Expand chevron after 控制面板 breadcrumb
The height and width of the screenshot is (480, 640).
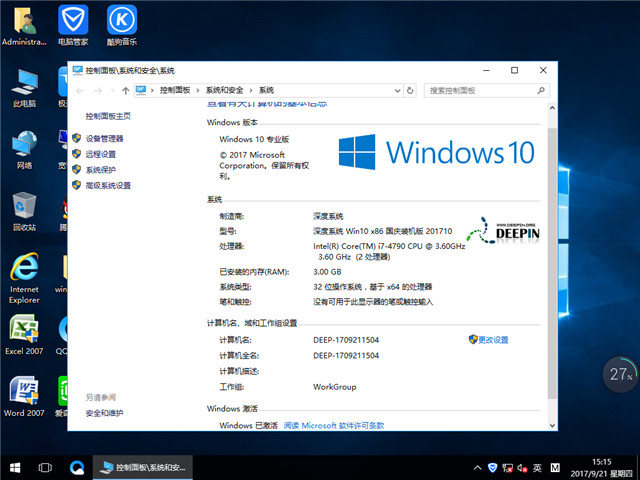198,90
